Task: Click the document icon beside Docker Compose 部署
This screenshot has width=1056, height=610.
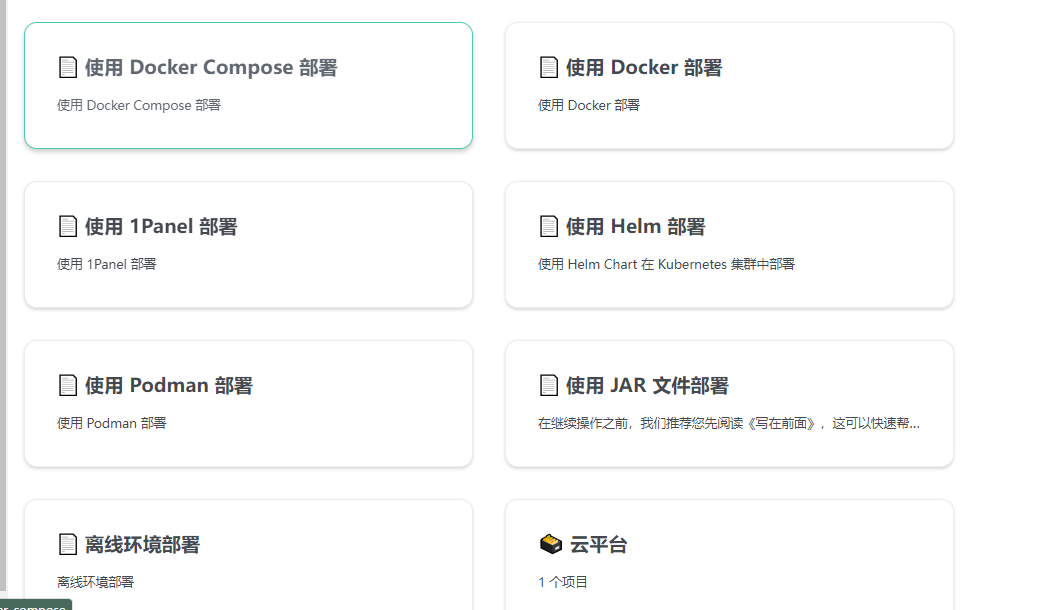Action: [68, 67]
